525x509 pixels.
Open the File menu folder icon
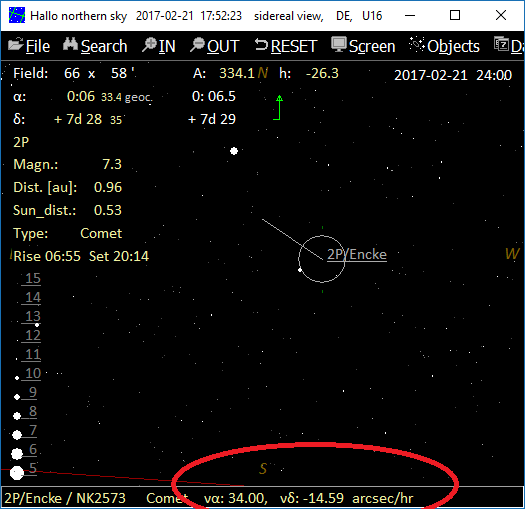click(15, 45)
